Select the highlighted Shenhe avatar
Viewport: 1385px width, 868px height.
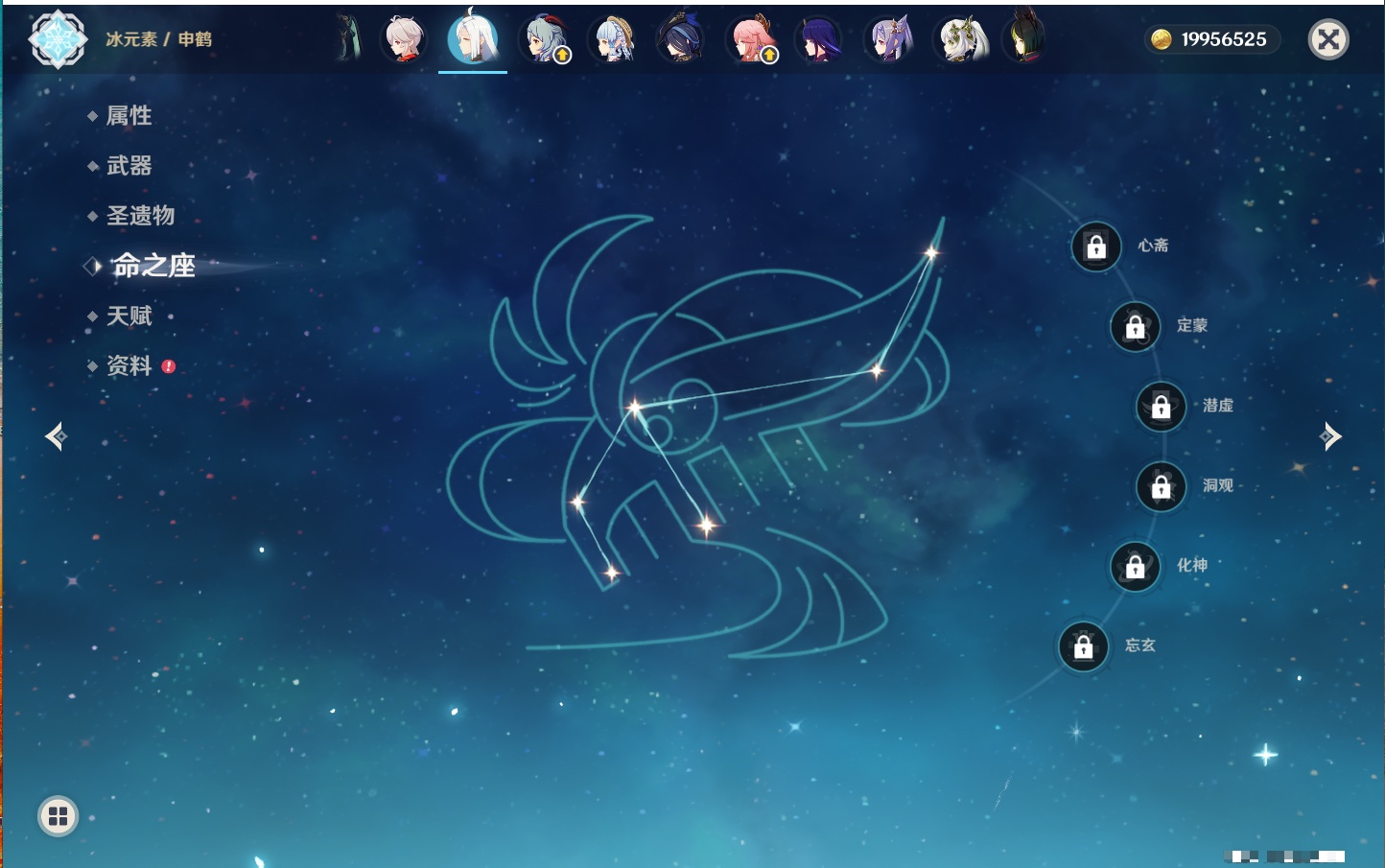point(473,38)
